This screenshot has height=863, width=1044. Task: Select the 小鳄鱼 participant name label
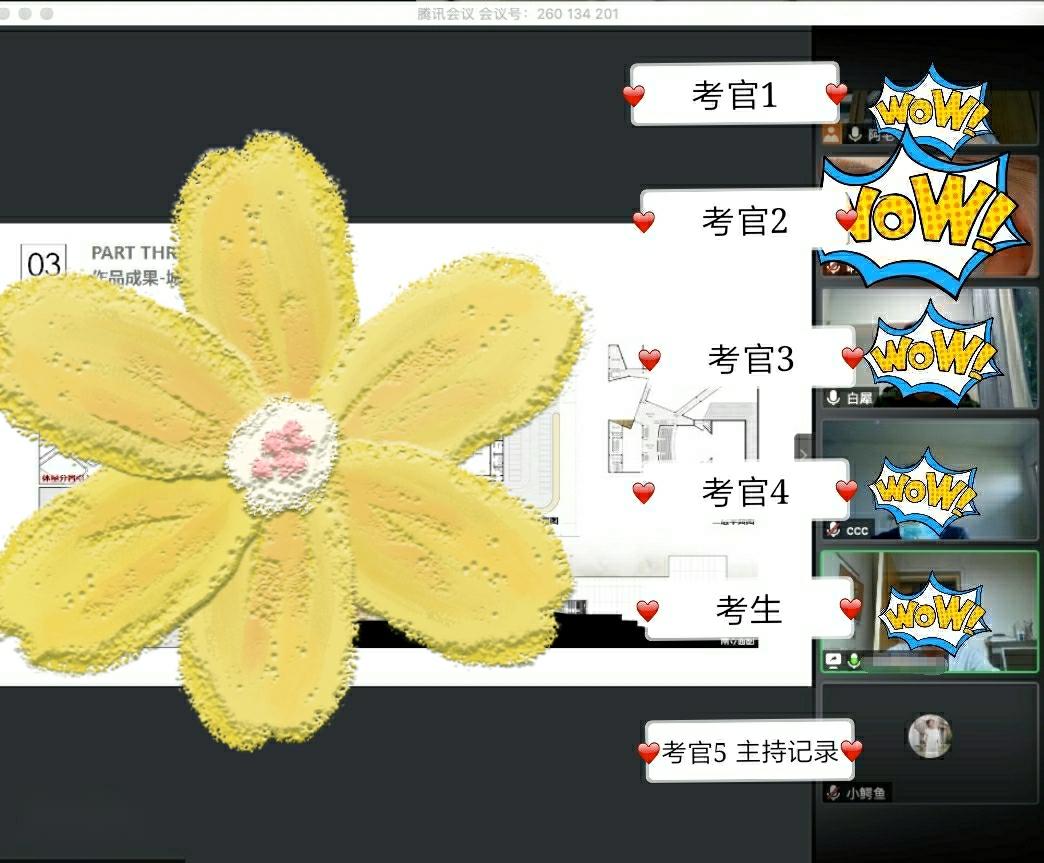(866, 793)
